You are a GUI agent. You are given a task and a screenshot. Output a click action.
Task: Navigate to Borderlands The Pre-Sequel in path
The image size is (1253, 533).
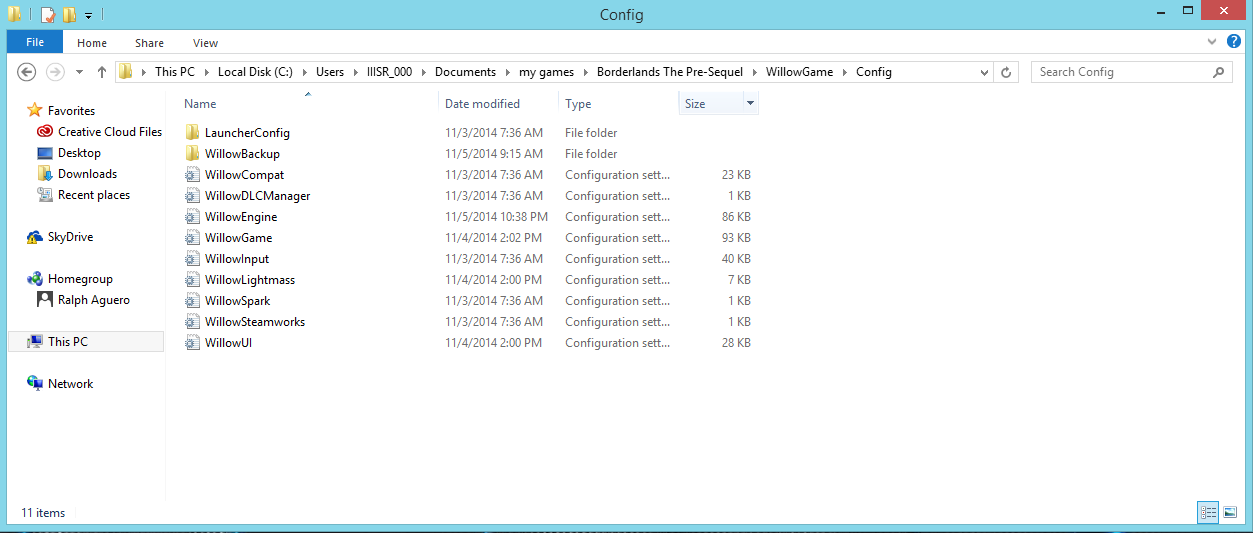click(669, 72)
